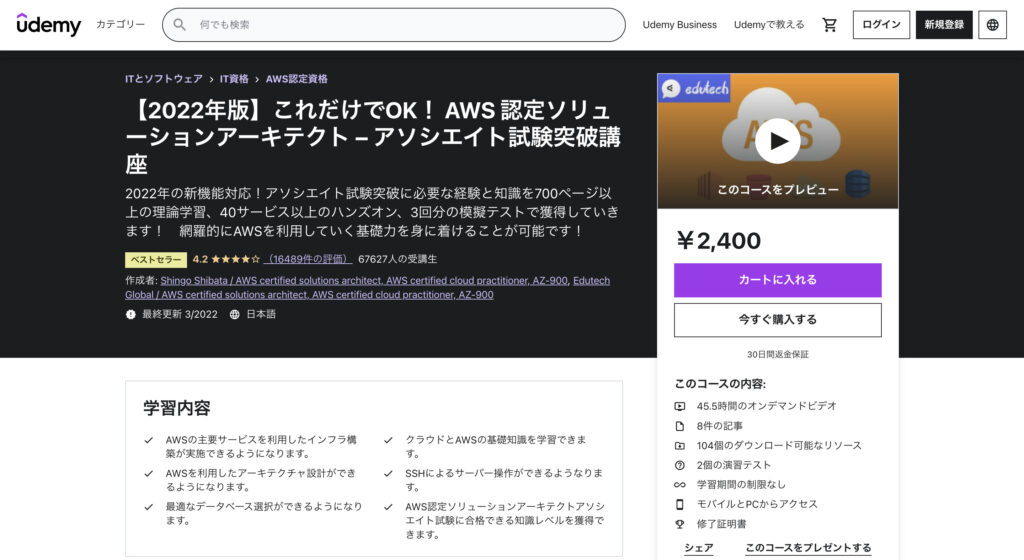
Task: Click 2個の演習テスト text
Action: click(733, 465)
